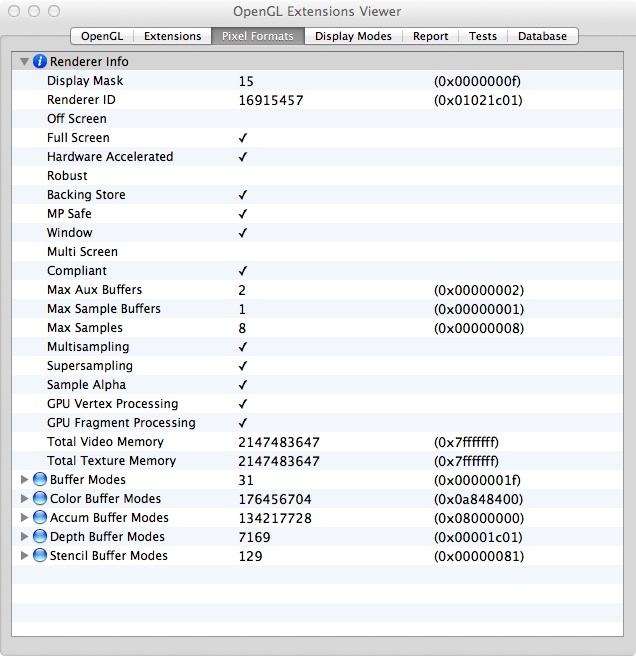
Task: Click the Renderer Info blue info icon
Action: (40, 62)
